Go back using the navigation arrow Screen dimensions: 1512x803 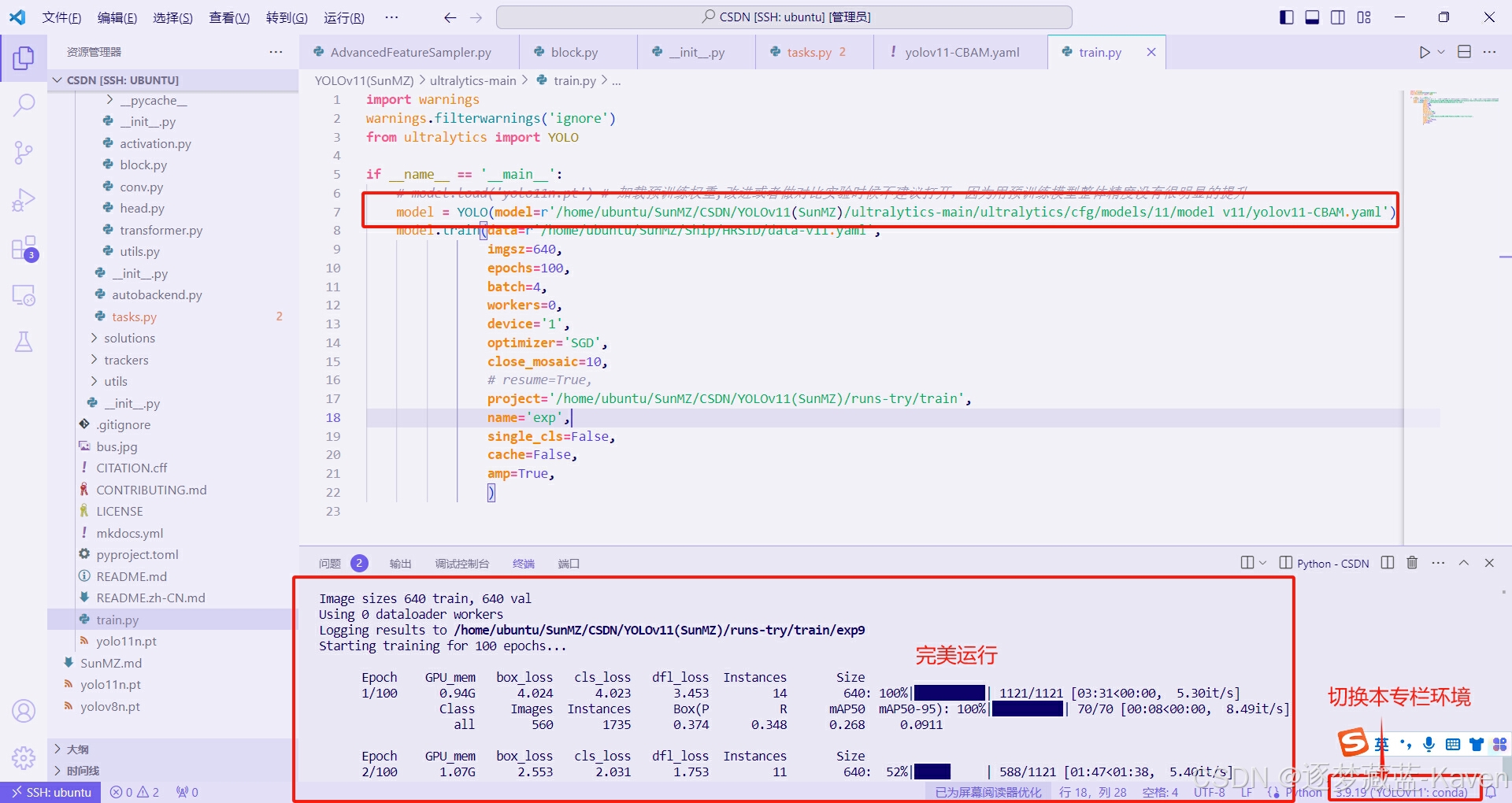click(x=450, y=17)
